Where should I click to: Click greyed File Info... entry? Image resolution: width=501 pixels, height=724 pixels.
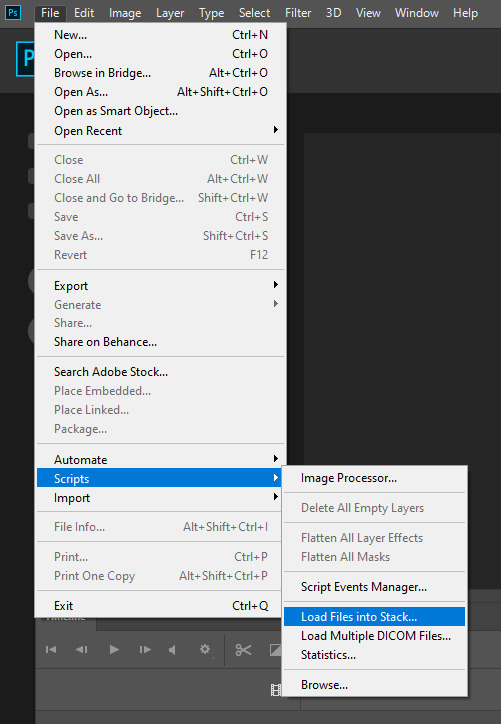point(160,526)
